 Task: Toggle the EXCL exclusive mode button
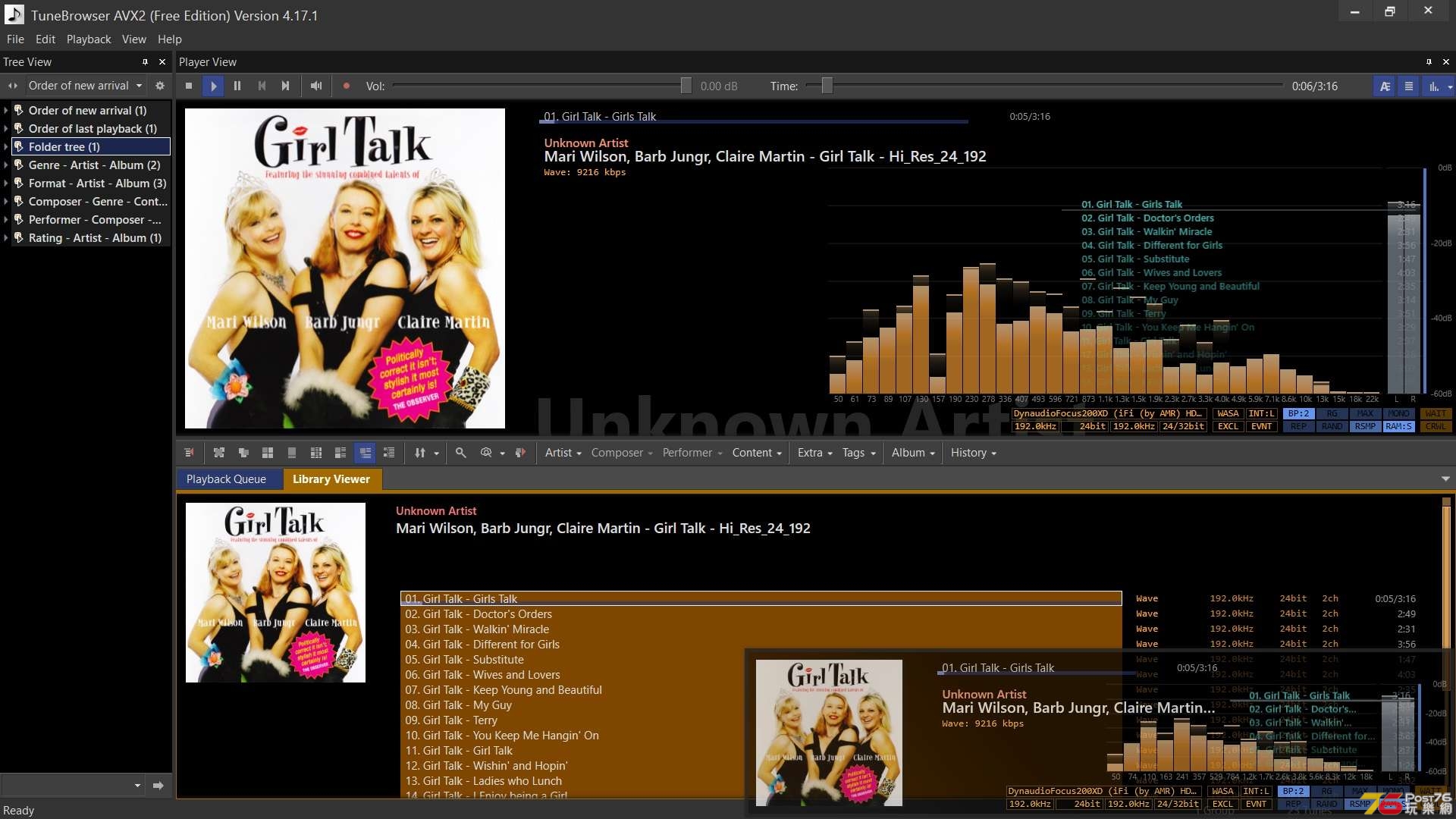point(1226,428)
